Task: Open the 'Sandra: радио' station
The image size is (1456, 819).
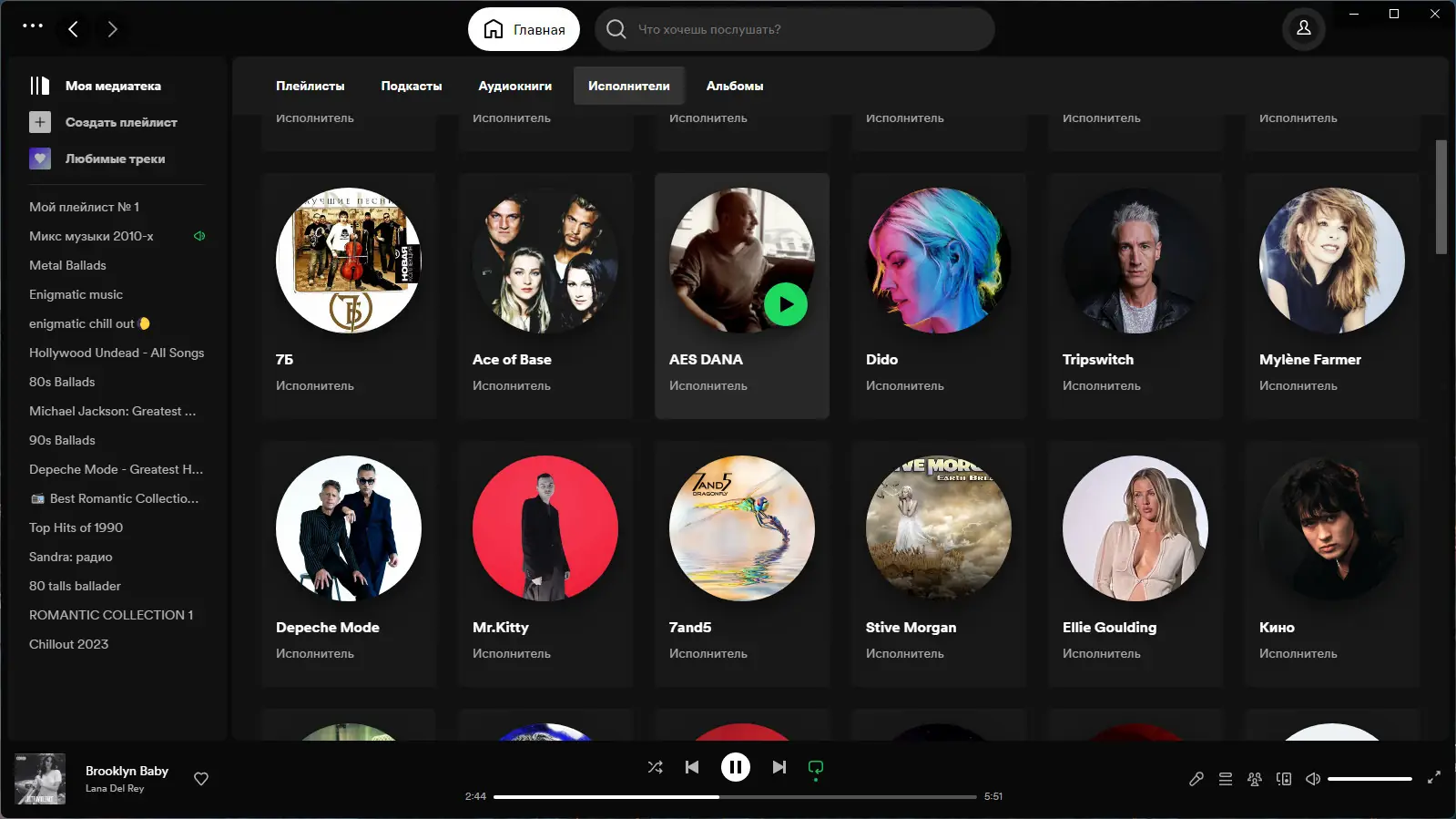Action: pos(71,557)
